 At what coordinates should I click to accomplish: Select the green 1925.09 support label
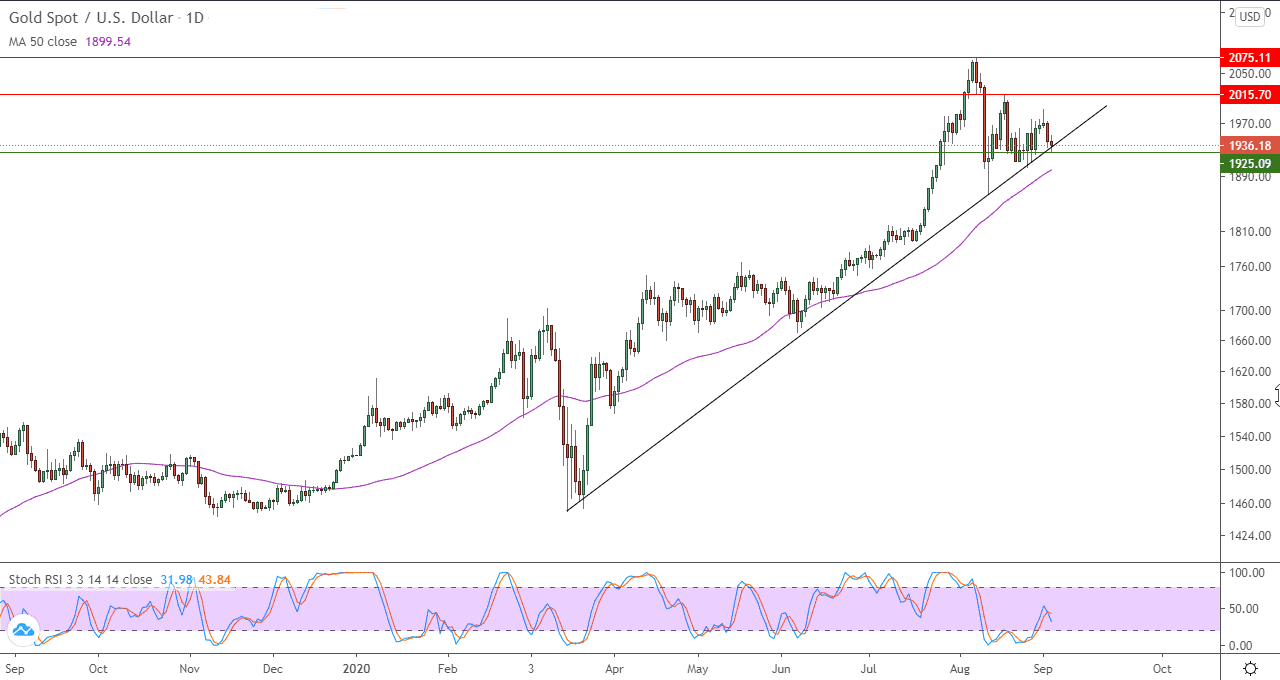point(1249,163)
